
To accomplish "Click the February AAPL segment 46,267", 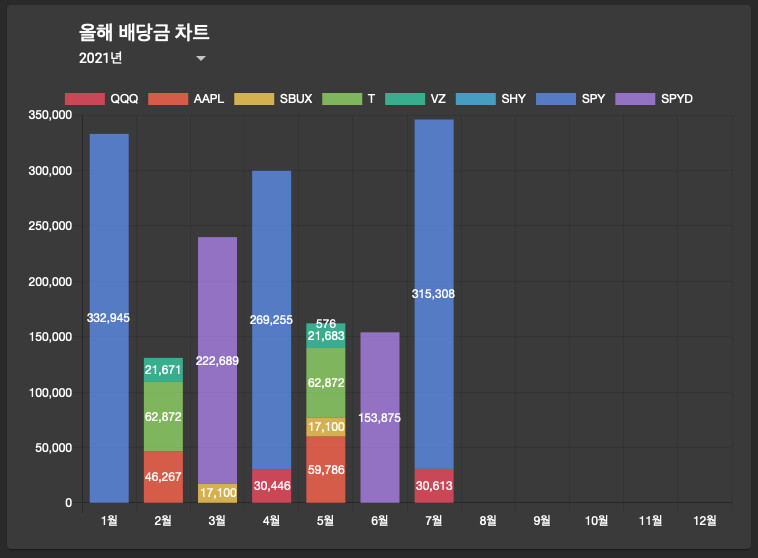I will (163, 477).
